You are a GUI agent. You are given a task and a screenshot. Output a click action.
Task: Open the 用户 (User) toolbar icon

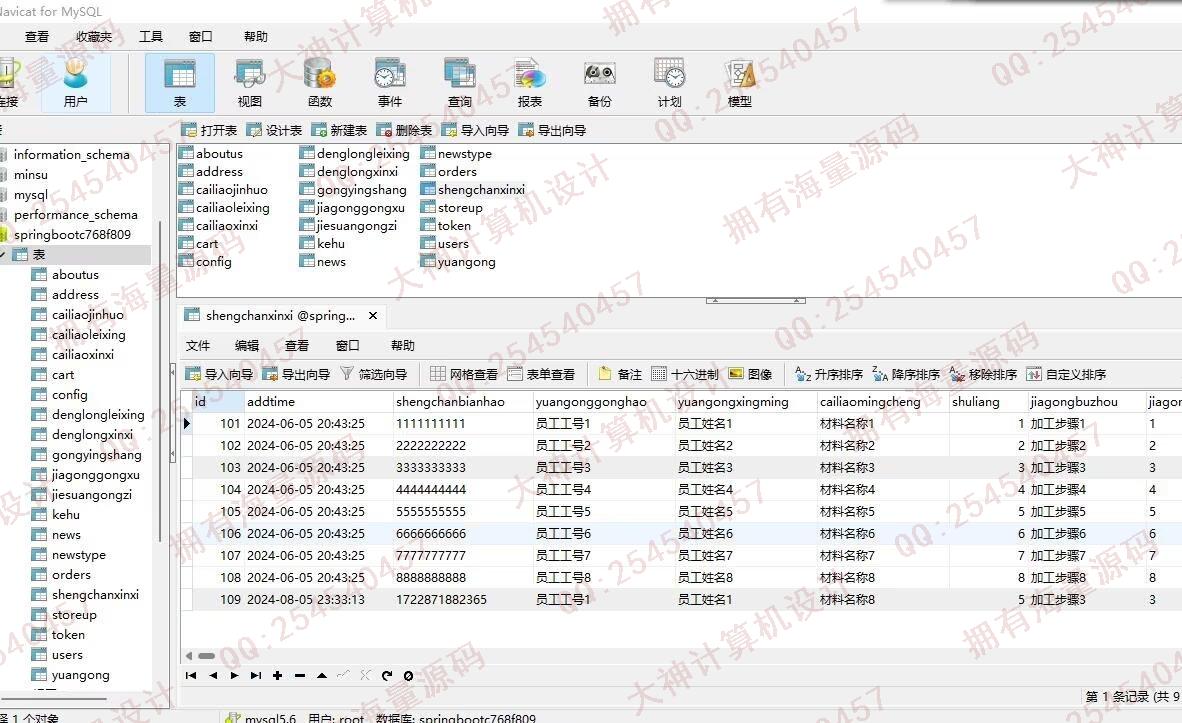point(75,82)
